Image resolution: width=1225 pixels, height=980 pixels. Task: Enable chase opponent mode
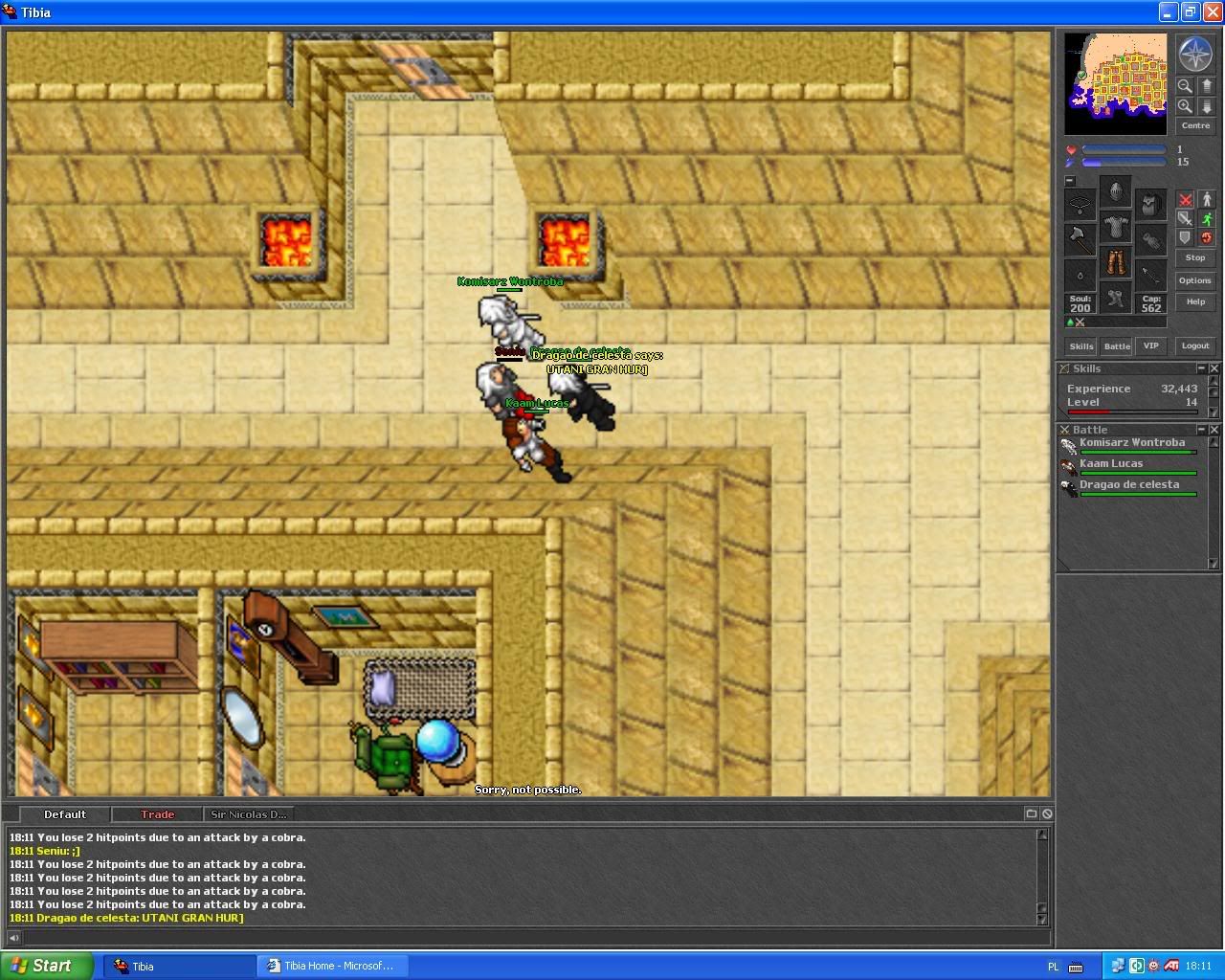coord(1206,219)
